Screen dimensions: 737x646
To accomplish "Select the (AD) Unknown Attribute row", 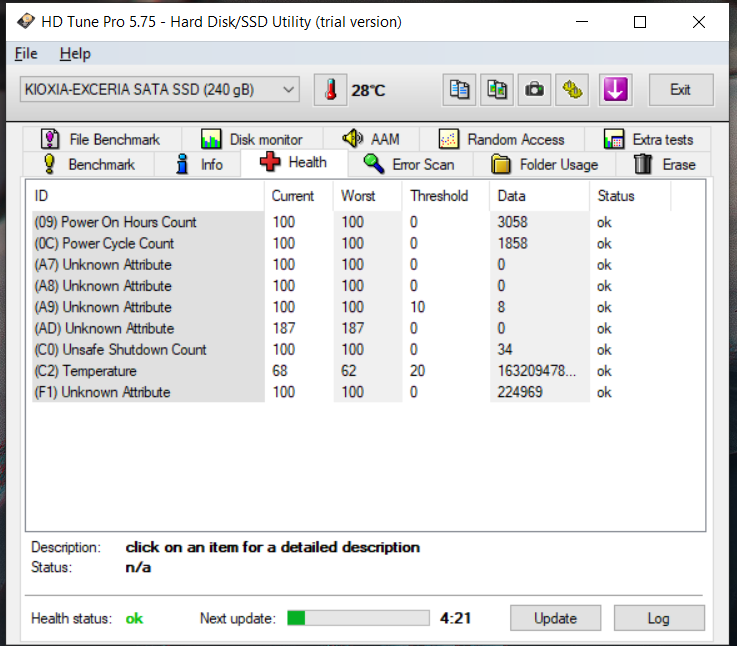I will click(351, 328).
